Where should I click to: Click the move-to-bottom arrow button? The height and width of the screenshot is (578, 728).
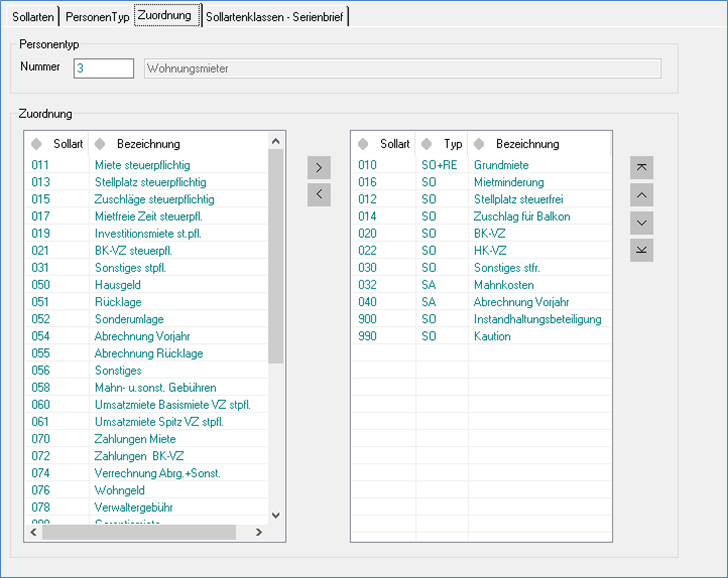coord(641,250)
